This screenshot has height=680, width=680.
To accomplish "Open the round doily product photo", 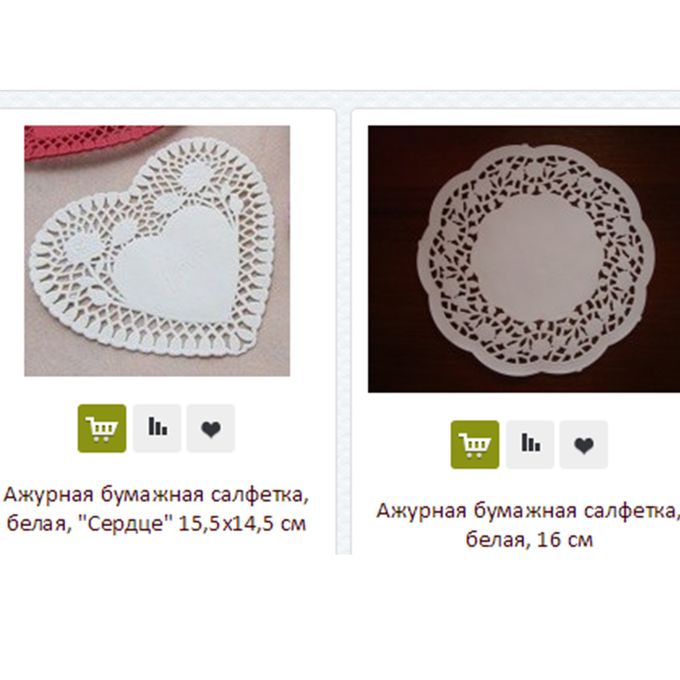I will [x=524, y=259].
